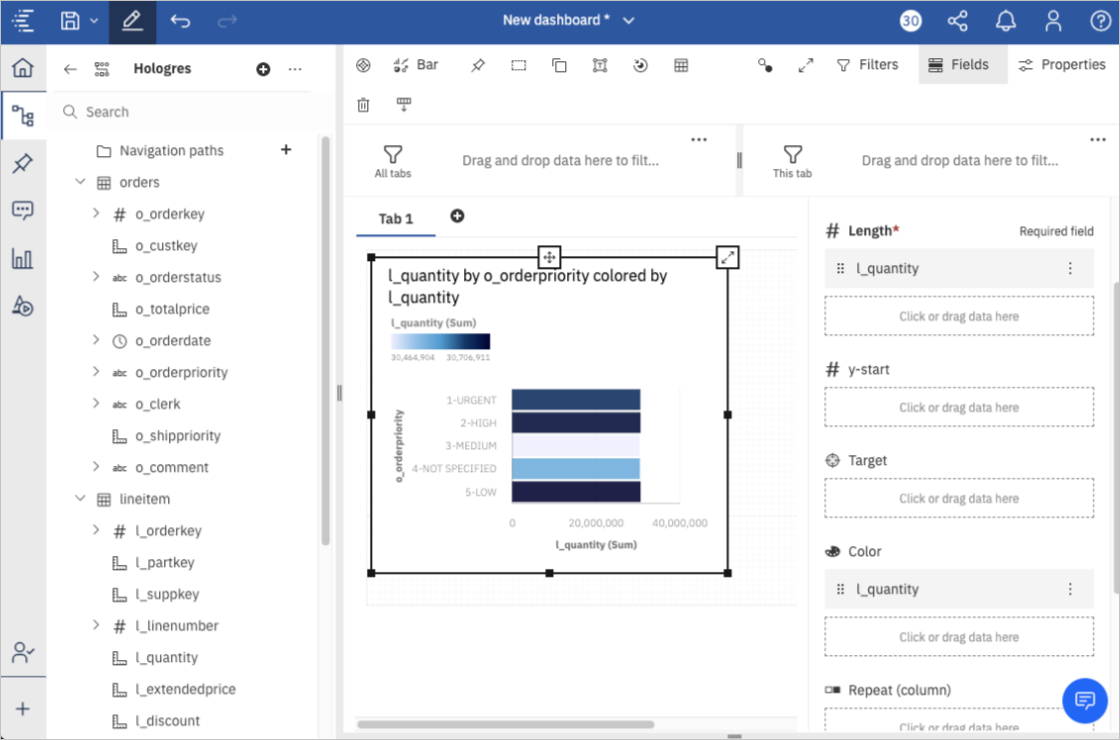Select l_extendedprice in the tree
Image resolution: width=1120 pixels, height=740 pixels.
[186, 689]
